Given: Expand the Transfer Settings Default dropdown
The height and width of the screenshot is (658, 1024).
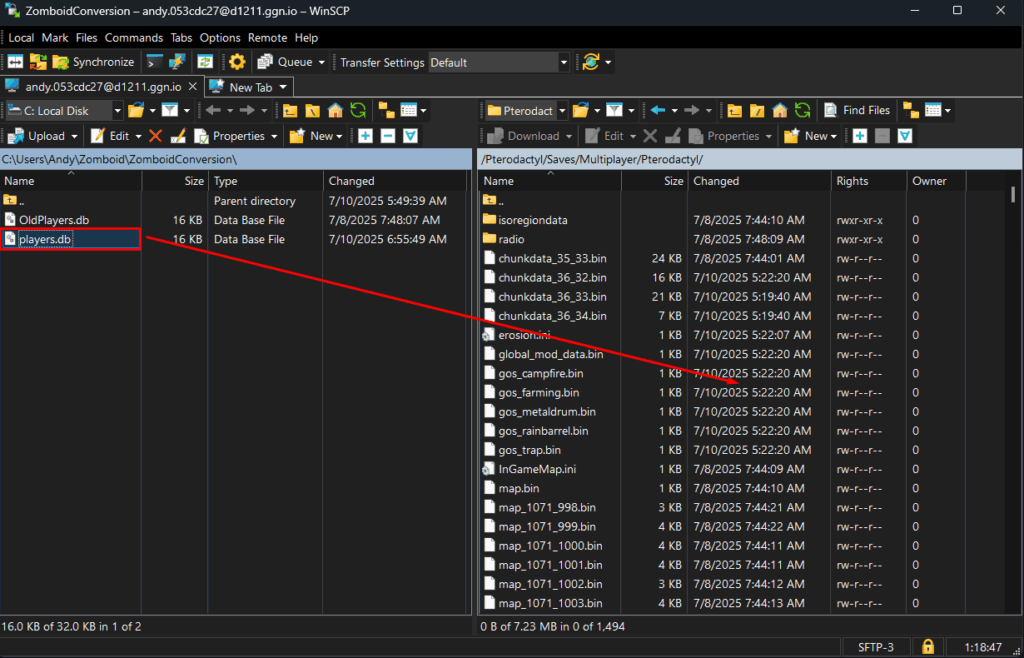Looking at the screenshot, I should 564,62.
